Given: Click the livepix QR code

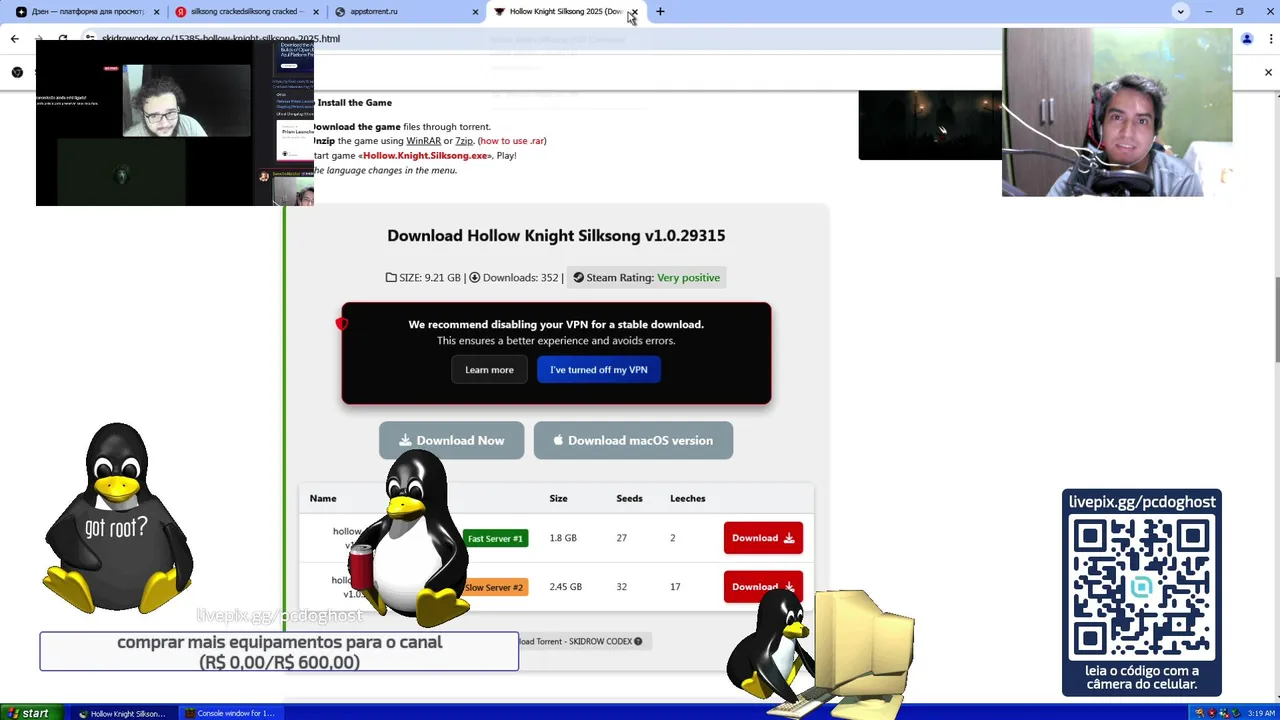Looking at the screenshot, I should pyautogui.click(x=1142, y=586).
